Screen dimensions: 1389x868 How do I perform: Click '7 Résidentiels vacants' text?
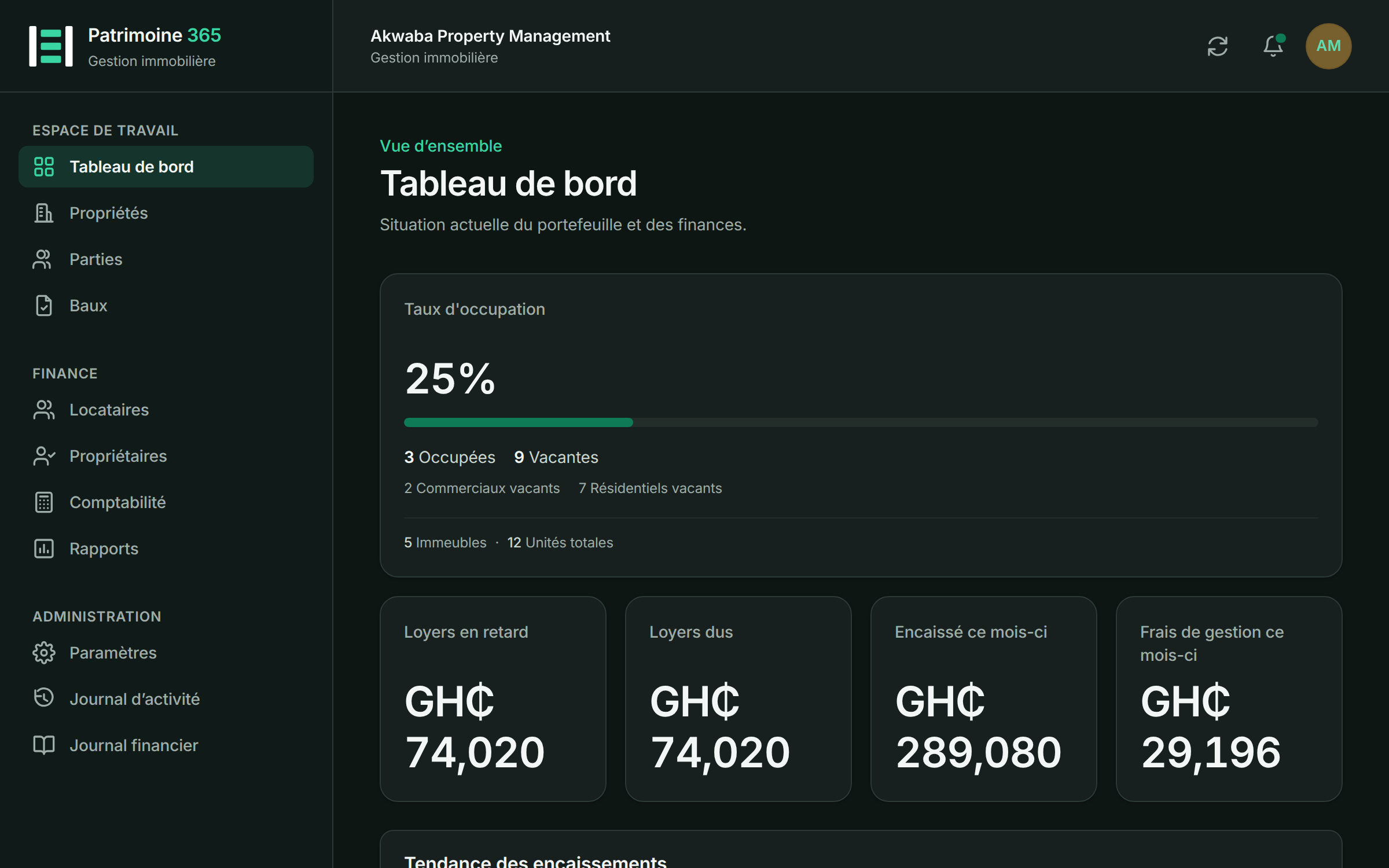pyautogui.click(x=651, y=488)
